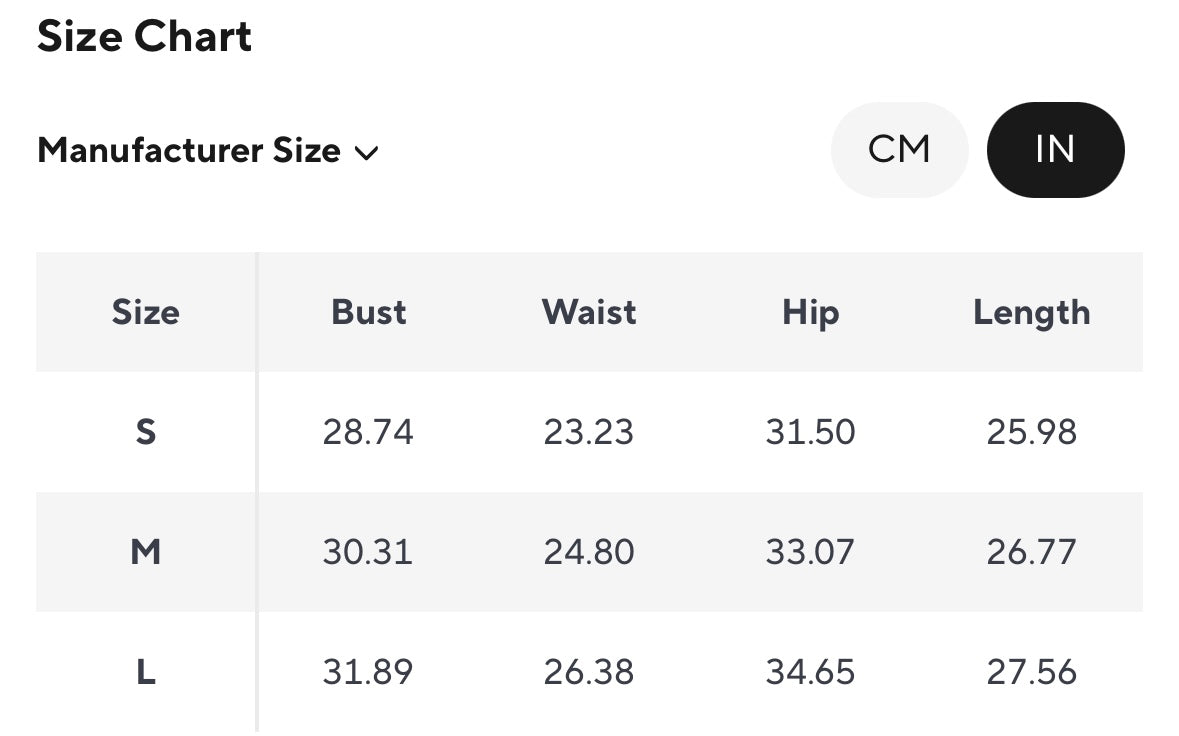Click length value 25.98 for size S
1179x736 pixels.
[x=1031, y=432]
